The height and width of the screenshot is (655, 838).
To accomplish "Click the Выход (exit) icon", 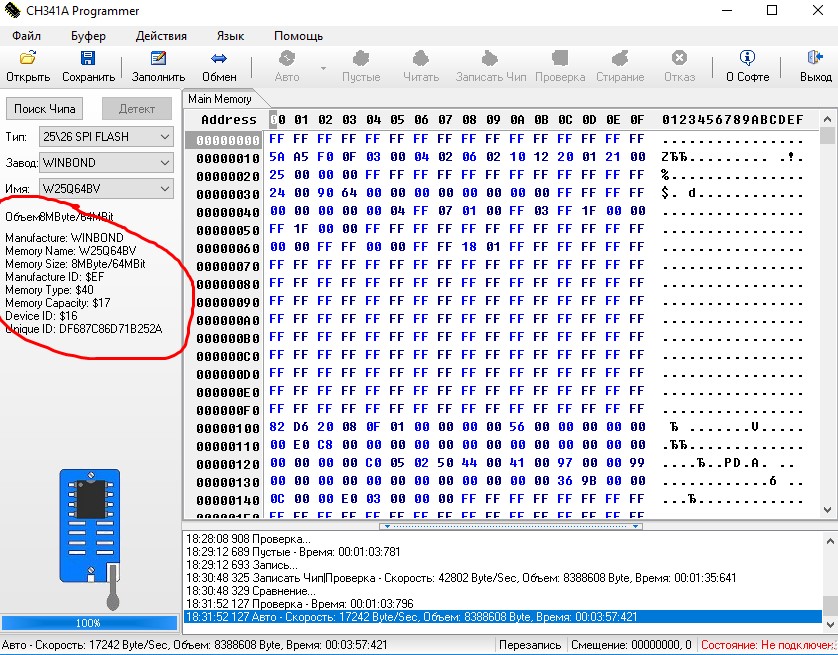I will (x=816, y=58).
